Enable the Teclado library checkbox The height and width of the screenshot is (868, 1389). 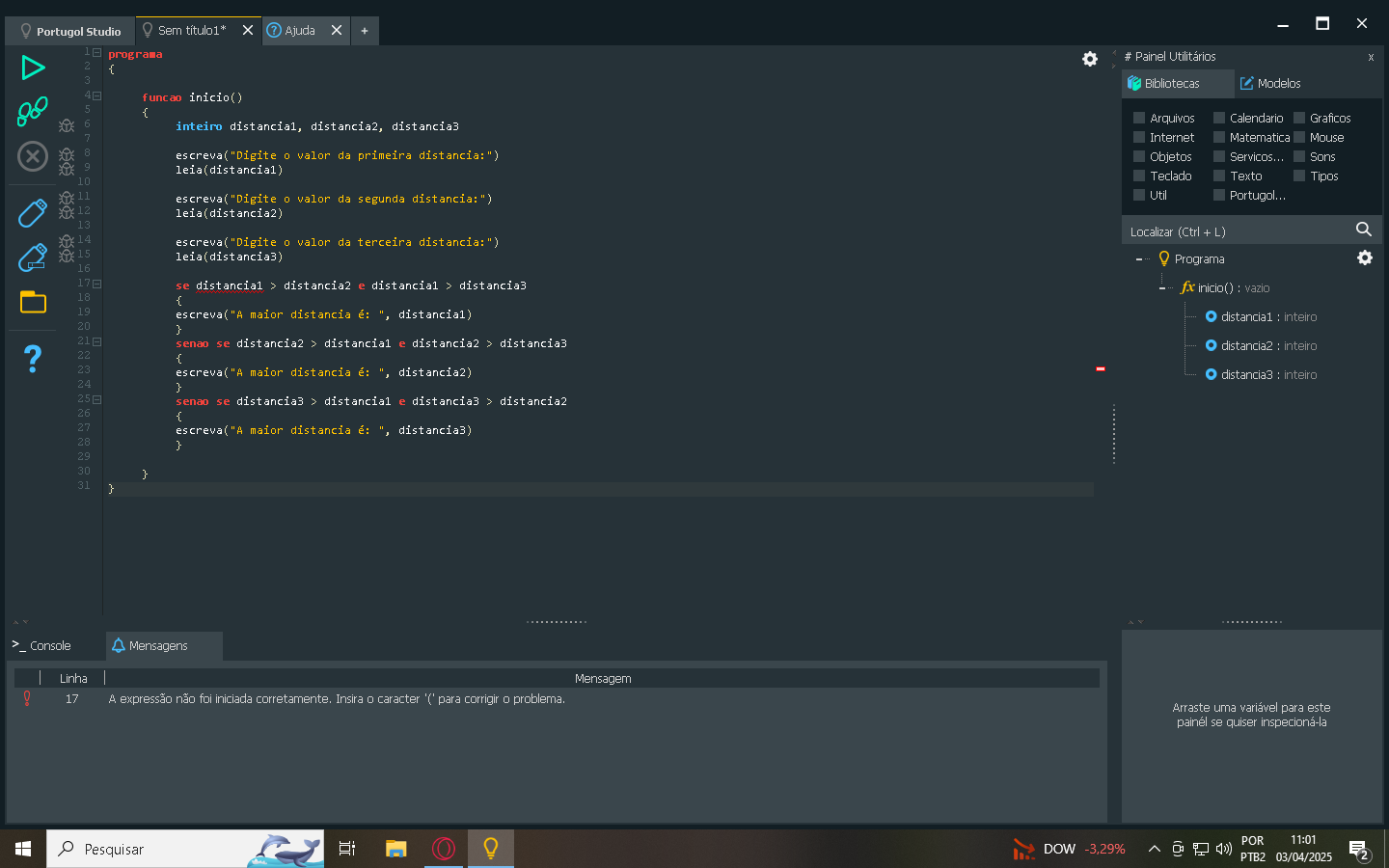pyautogui.click(x=1139, y=176)
